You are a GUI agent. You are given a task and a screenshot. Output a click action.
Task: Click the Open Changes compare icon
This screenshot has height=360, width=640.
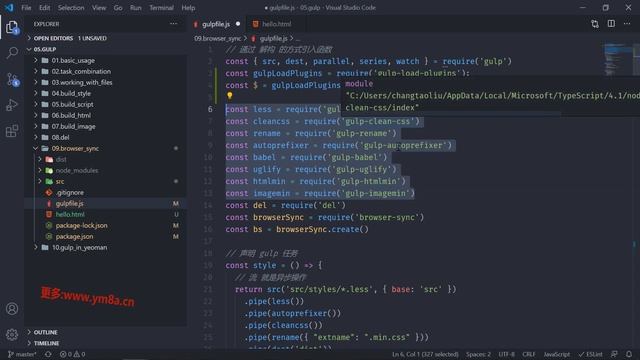tap(595, 24)
